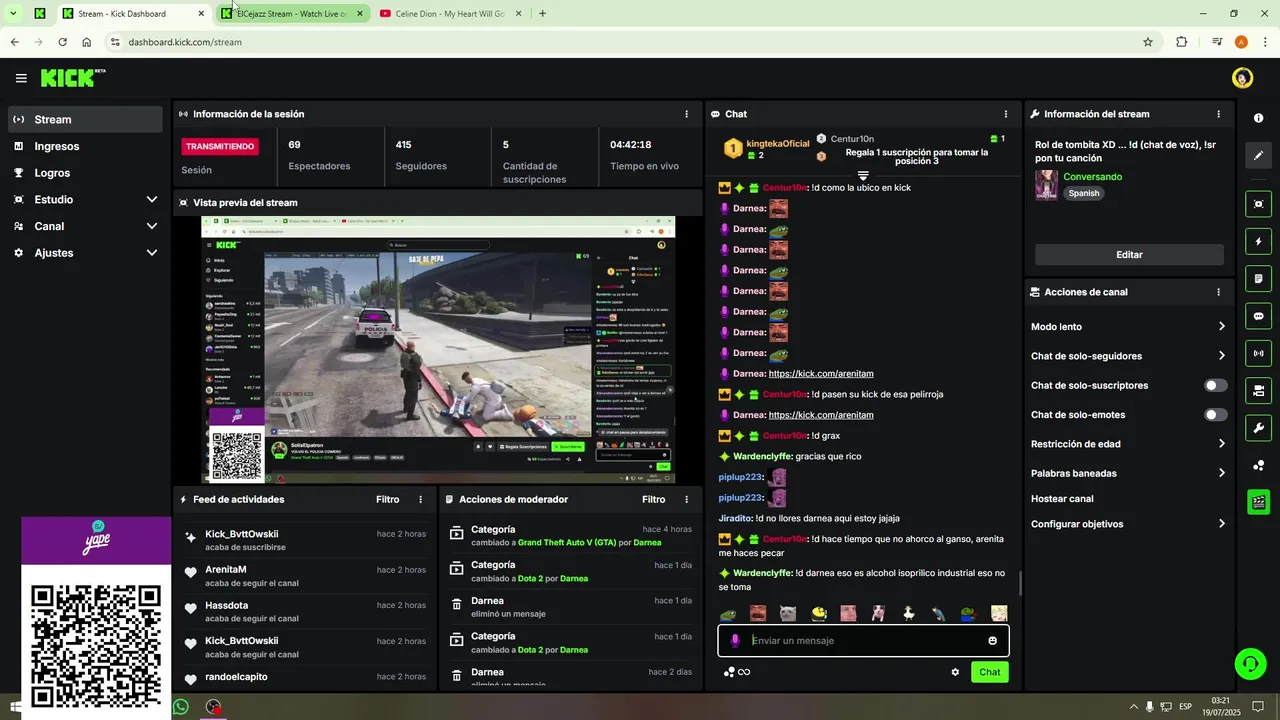
Task: Open the green headset support button
Action: coord(1249,663)
